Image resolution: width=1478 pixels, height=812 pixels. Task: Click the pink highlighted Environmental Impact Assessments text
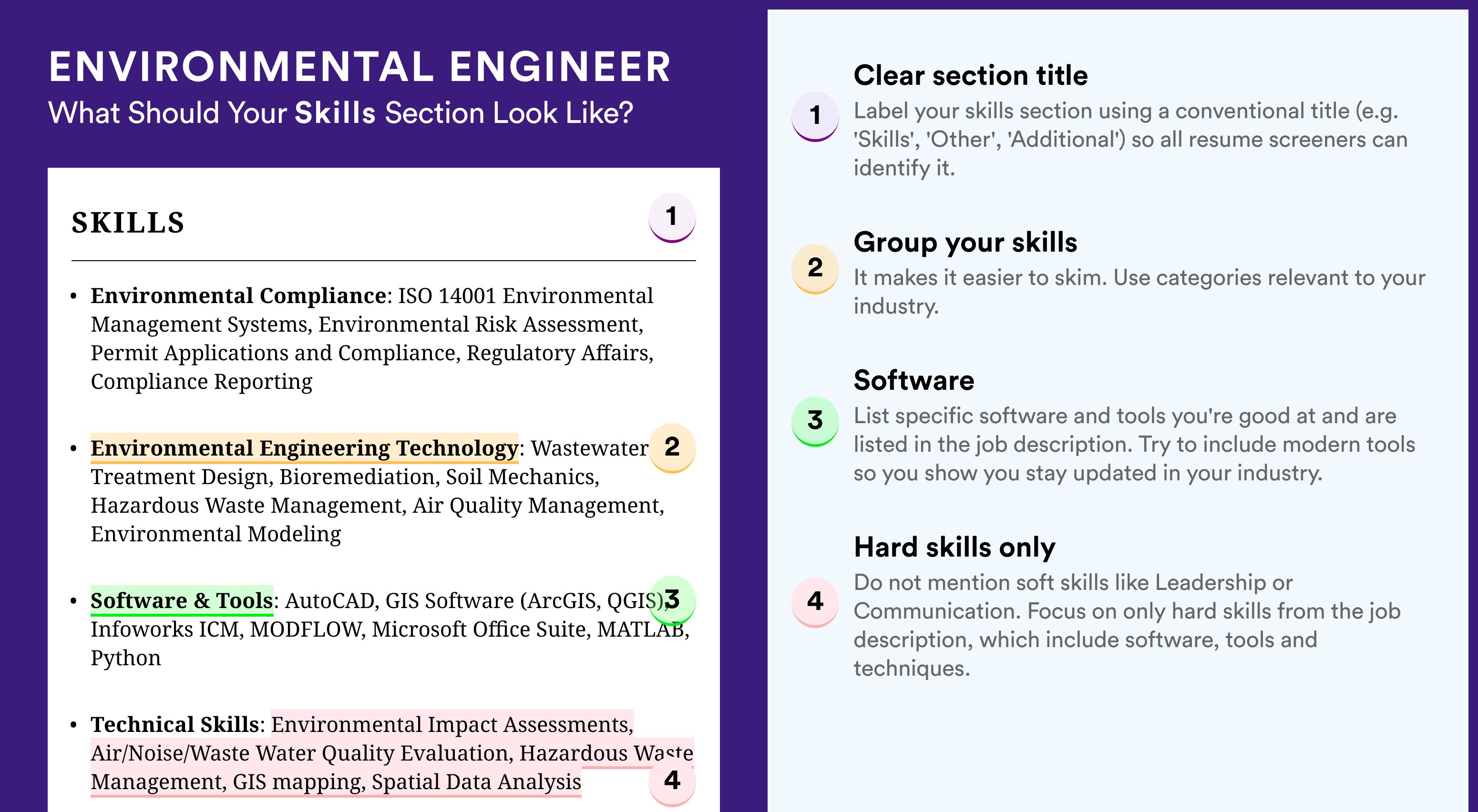(452, 724)
